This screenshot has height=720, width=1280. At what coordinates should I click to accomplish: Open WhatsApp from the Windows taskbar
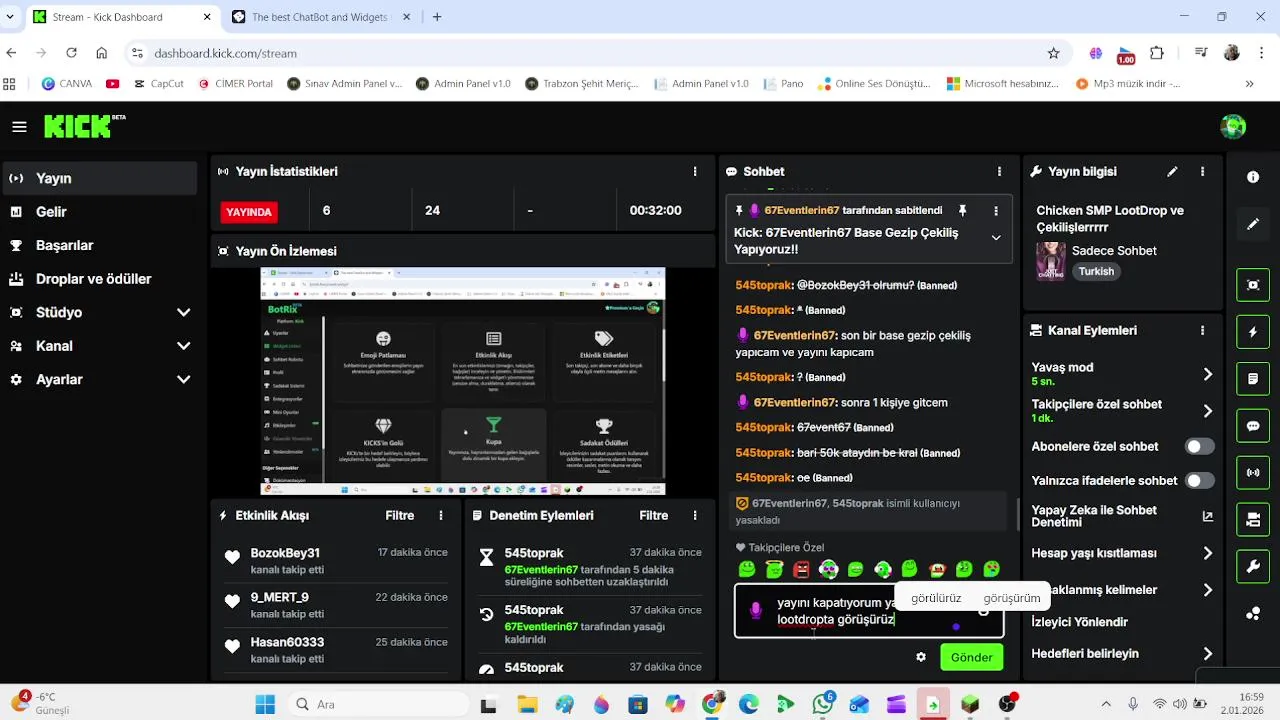click(823, 704)
